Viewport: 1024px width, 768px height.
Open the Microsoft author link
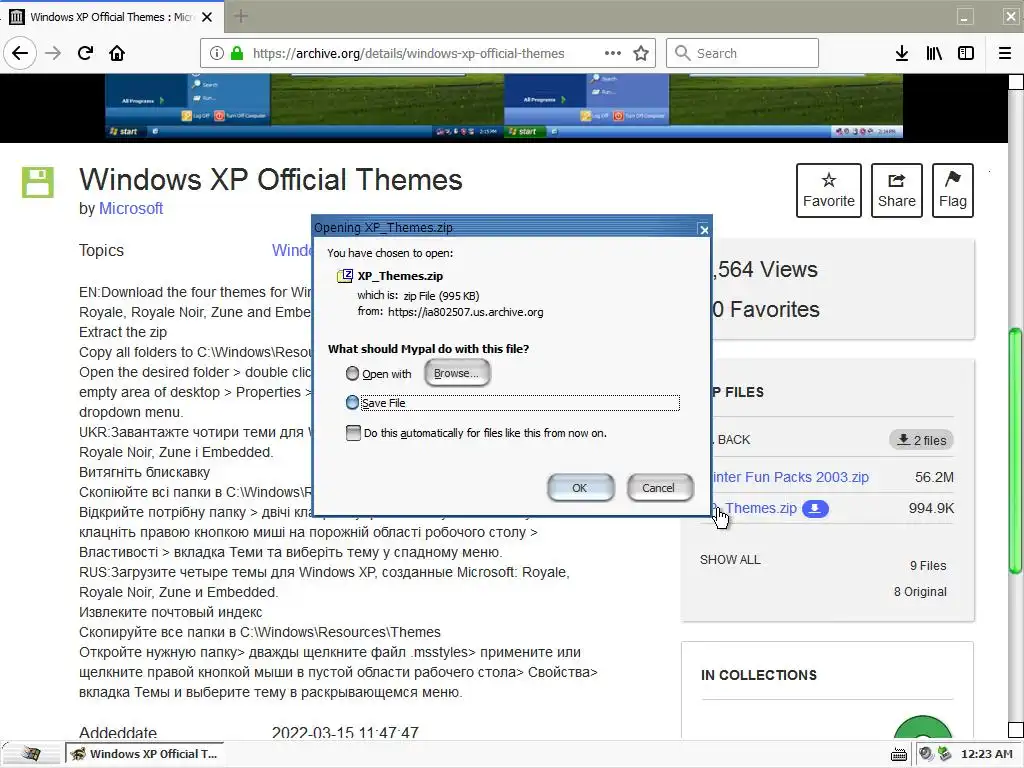click(x=131, y=208)
